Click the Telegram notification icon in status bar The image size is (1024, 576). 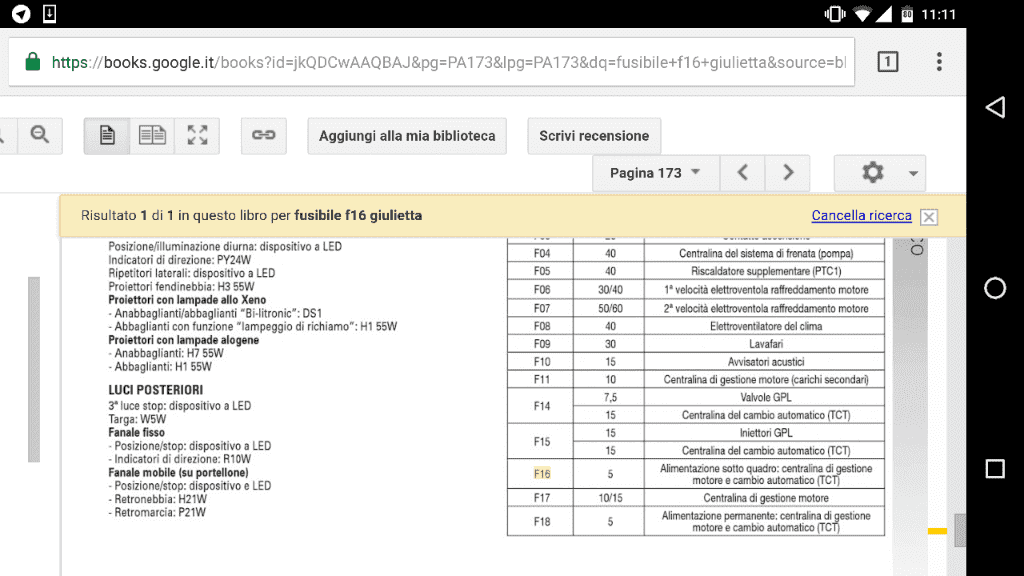pyautogui.click(x=21, y=14)
